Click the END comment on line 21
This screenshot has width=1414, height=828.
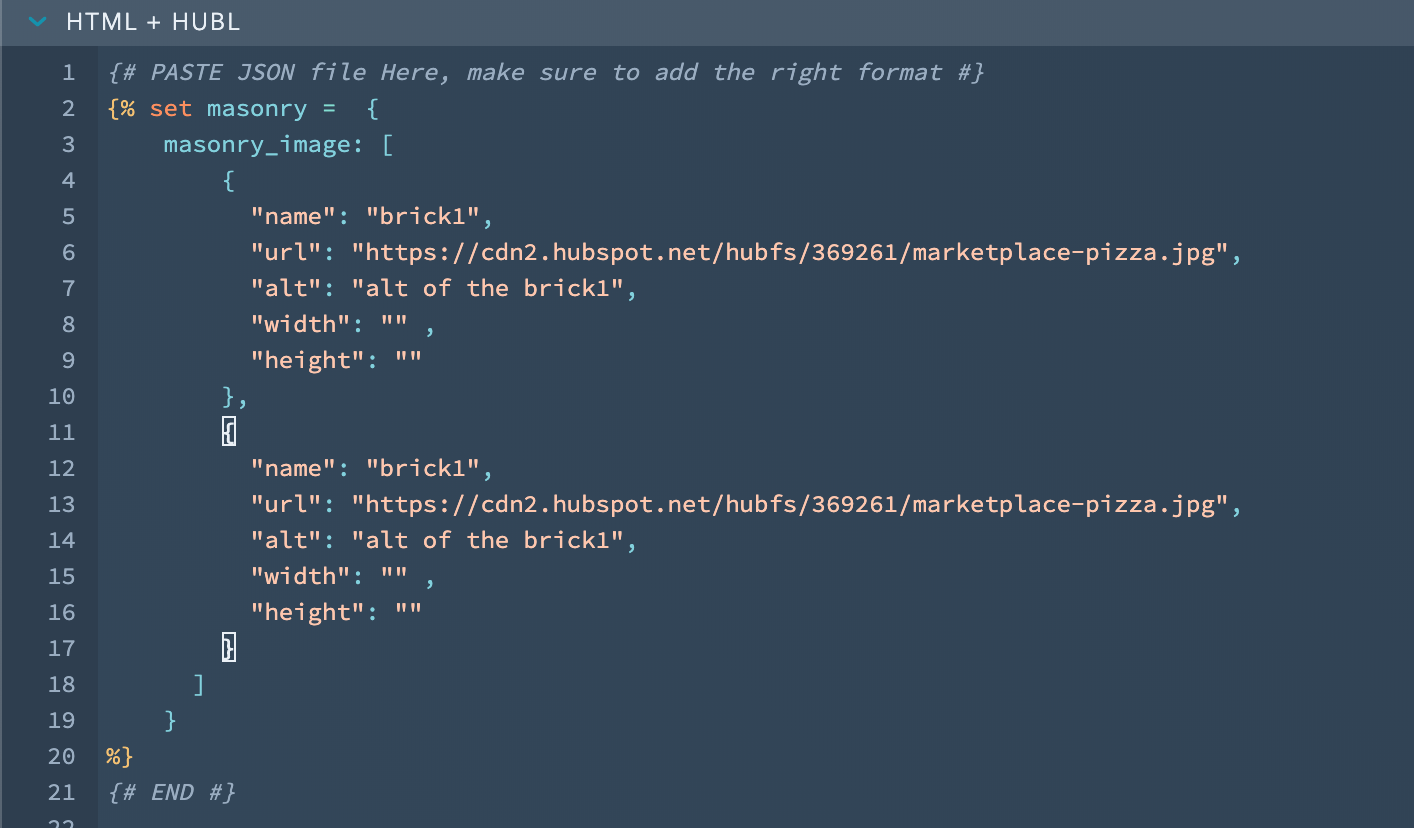(x=170, y=792)
